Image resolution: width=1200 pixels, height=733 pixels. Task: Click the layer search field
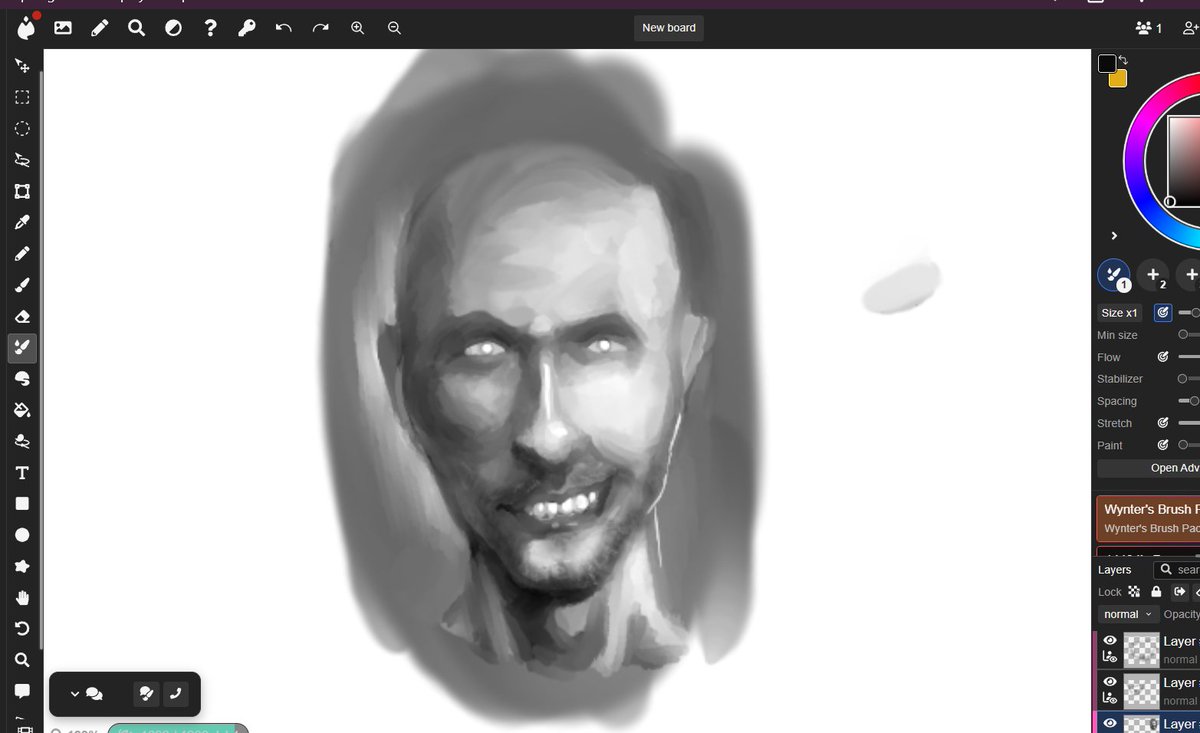[x=1176, y=570]
